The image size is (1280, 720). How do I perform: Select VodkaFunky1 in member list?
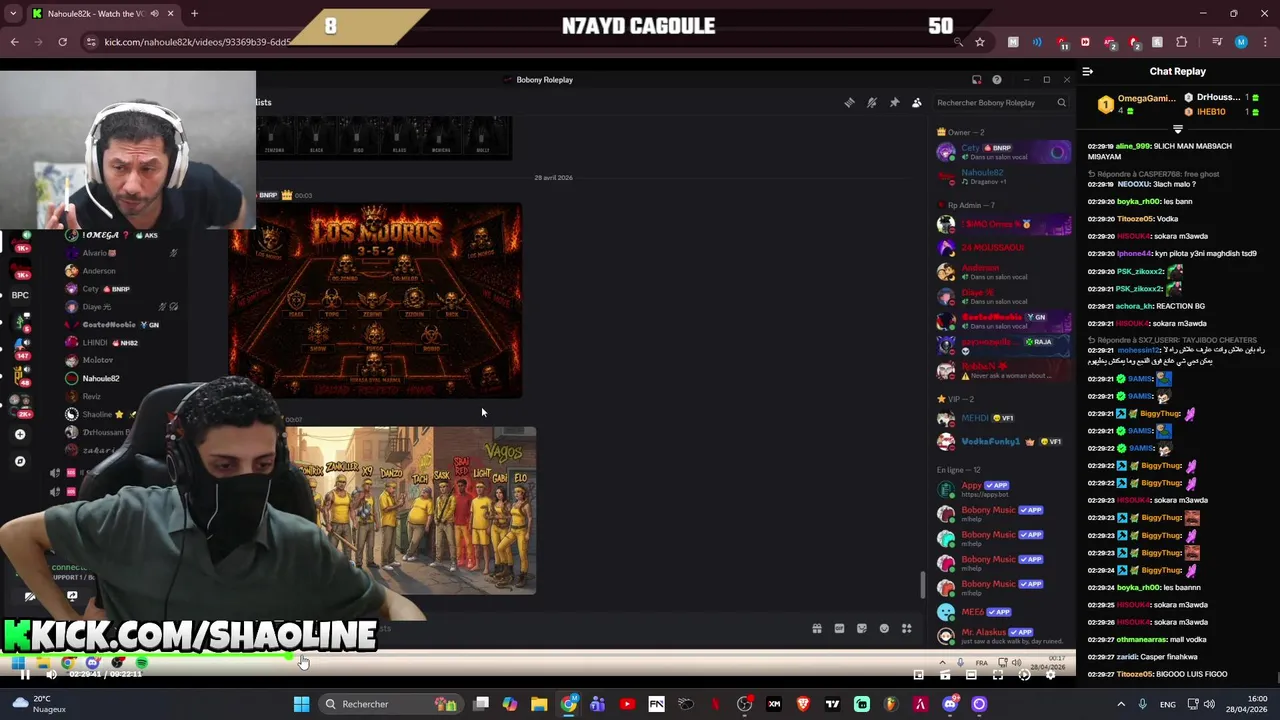[1001, 442]
